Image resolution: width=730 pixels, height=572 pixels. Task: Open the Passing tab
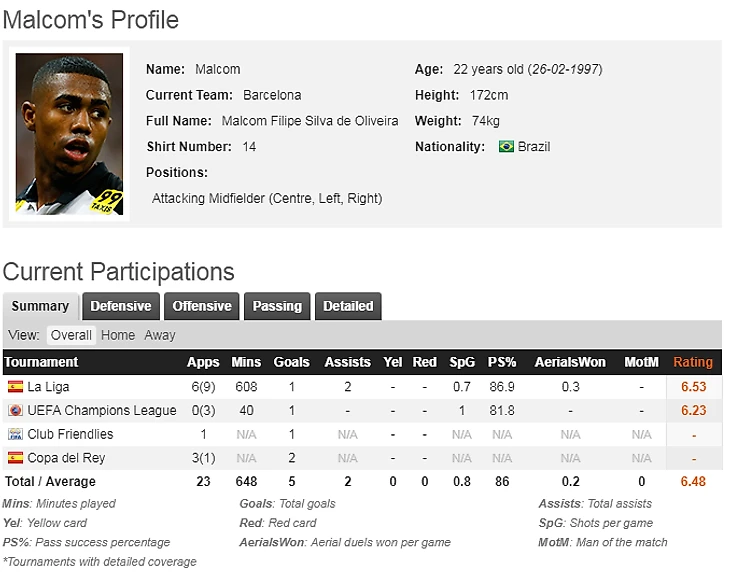pos(277,306)
